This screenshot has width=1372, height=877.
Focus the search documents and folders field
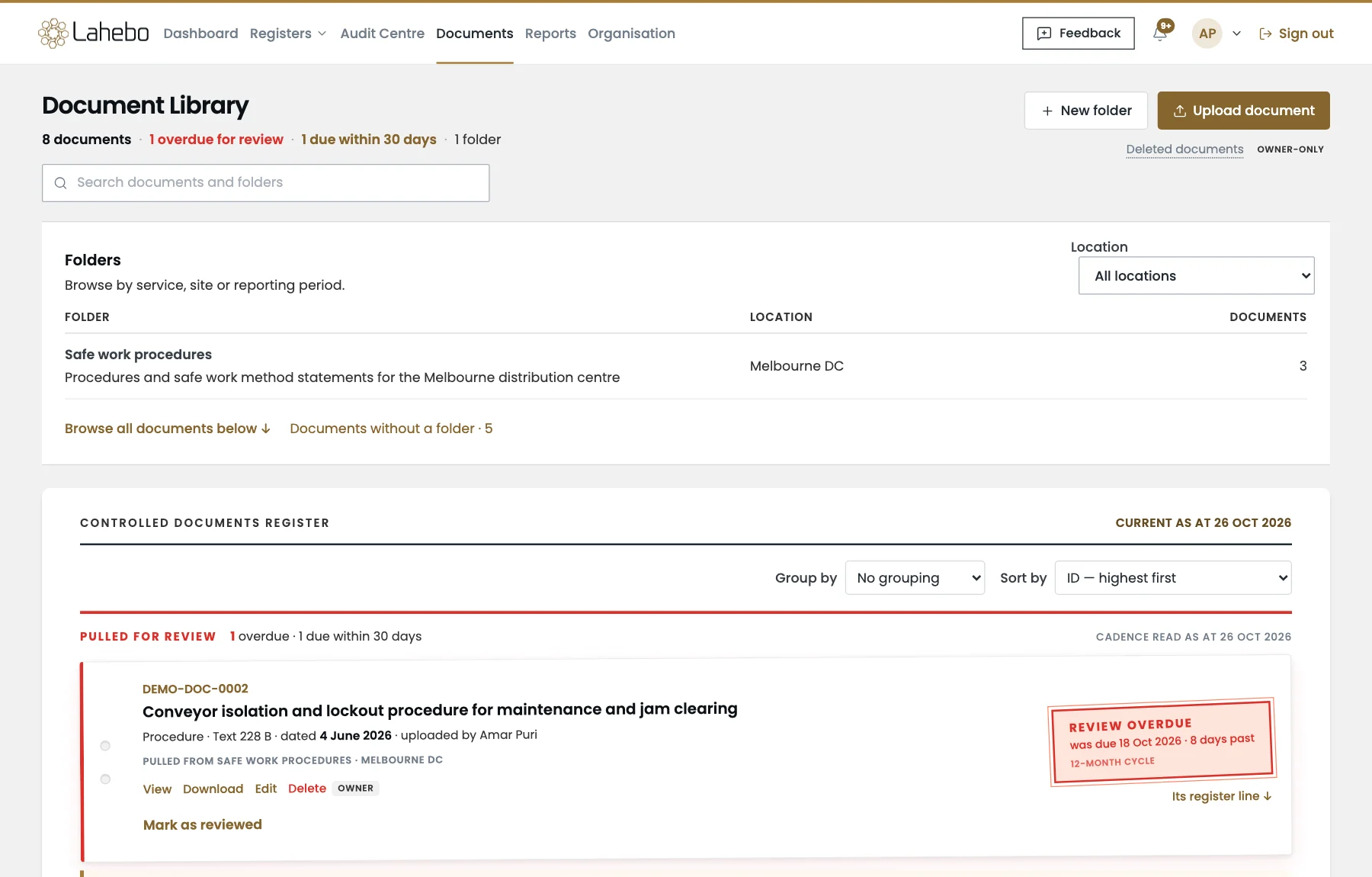click(x=265, y=183)
